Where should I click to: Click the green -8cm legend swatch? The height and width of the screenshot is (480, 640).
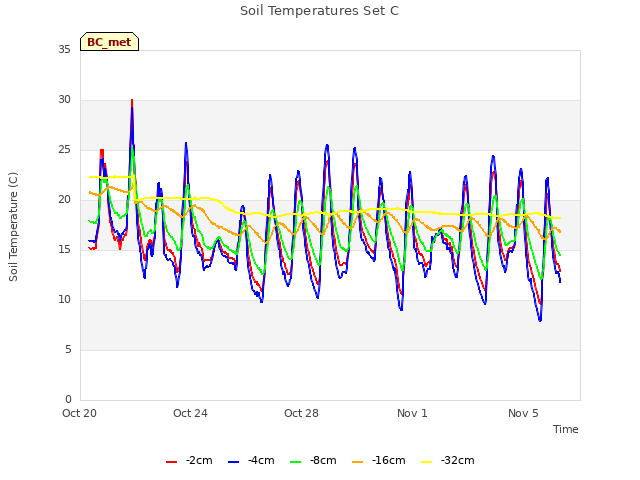(296, 462)
